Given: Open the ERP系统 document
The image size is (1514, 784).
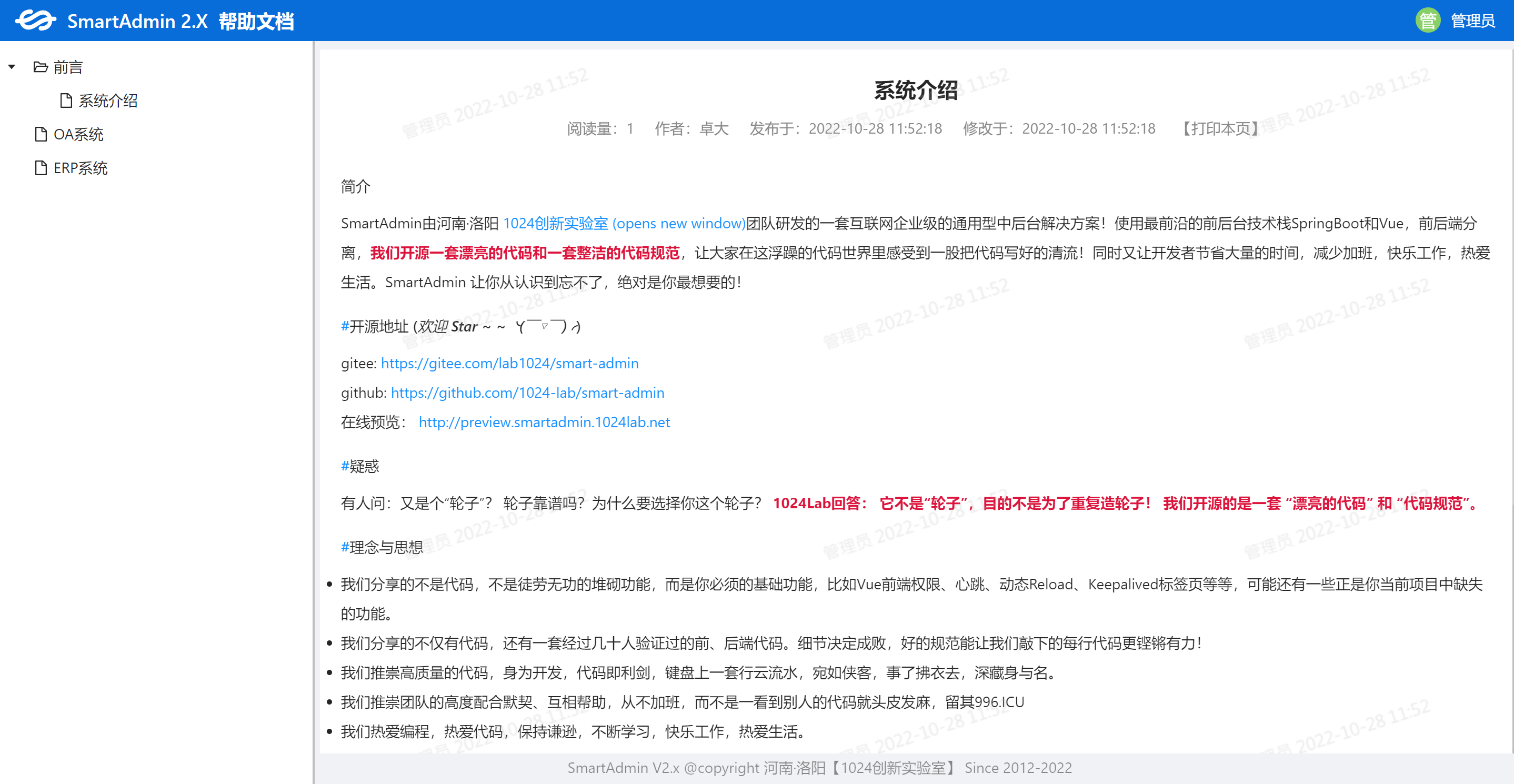Looking at the screenshot, I should [x=81, y=168].
